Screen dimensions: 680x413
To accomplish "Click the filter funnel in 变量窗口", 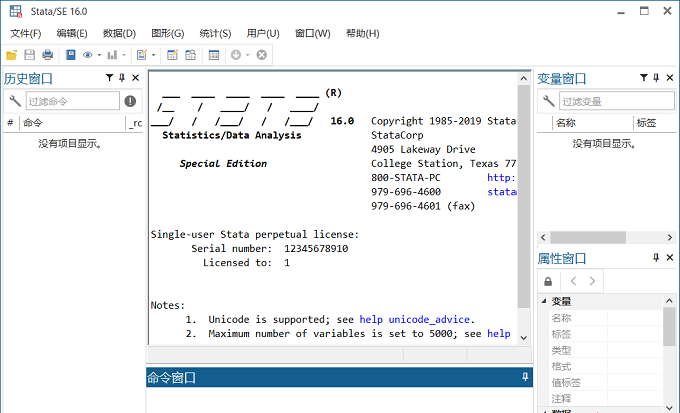I will click(x=644, y=78).
